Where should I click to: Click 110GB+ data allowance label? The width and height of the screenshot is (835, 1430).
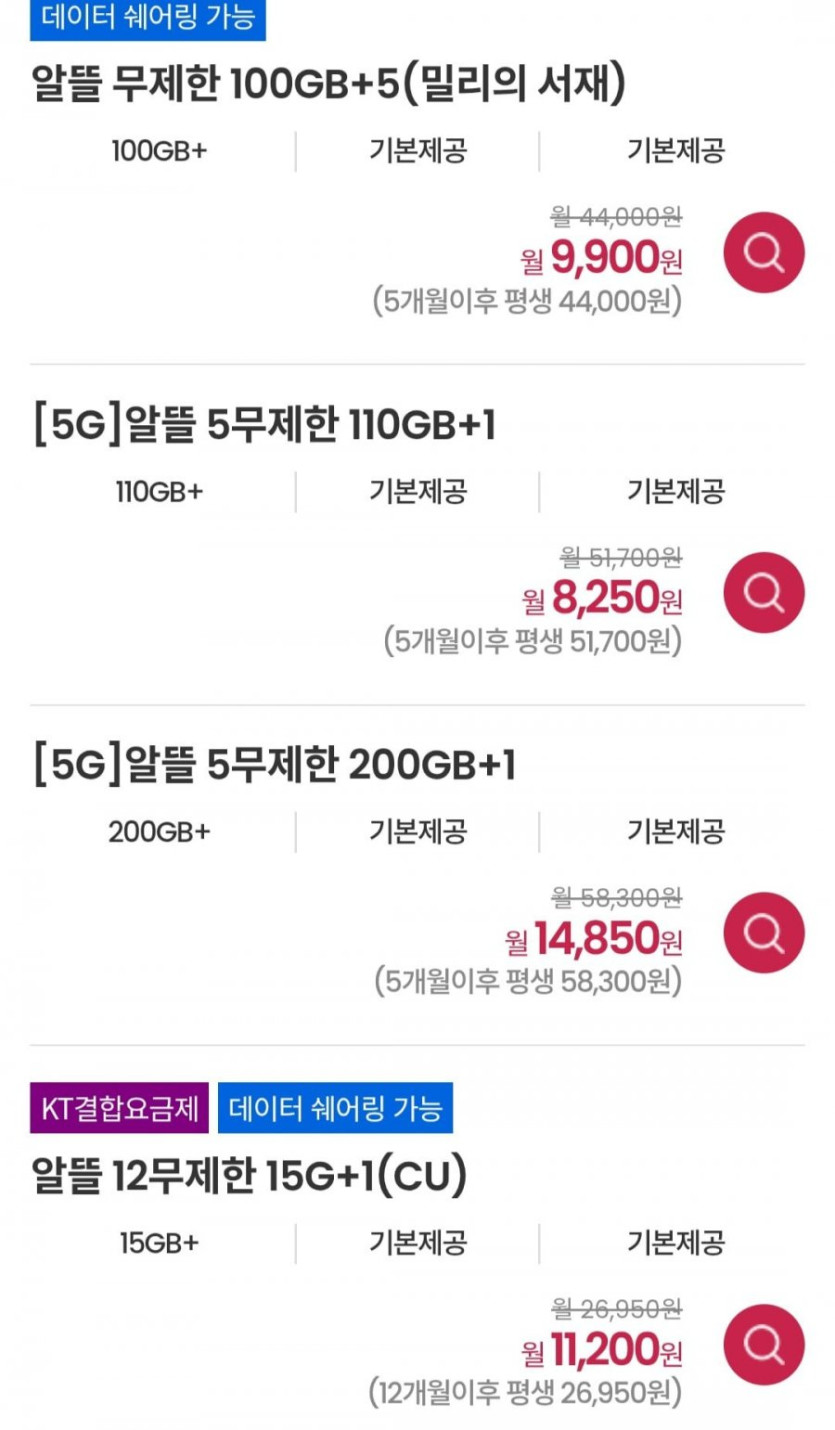pyautogui.click(x=160, y=492)
